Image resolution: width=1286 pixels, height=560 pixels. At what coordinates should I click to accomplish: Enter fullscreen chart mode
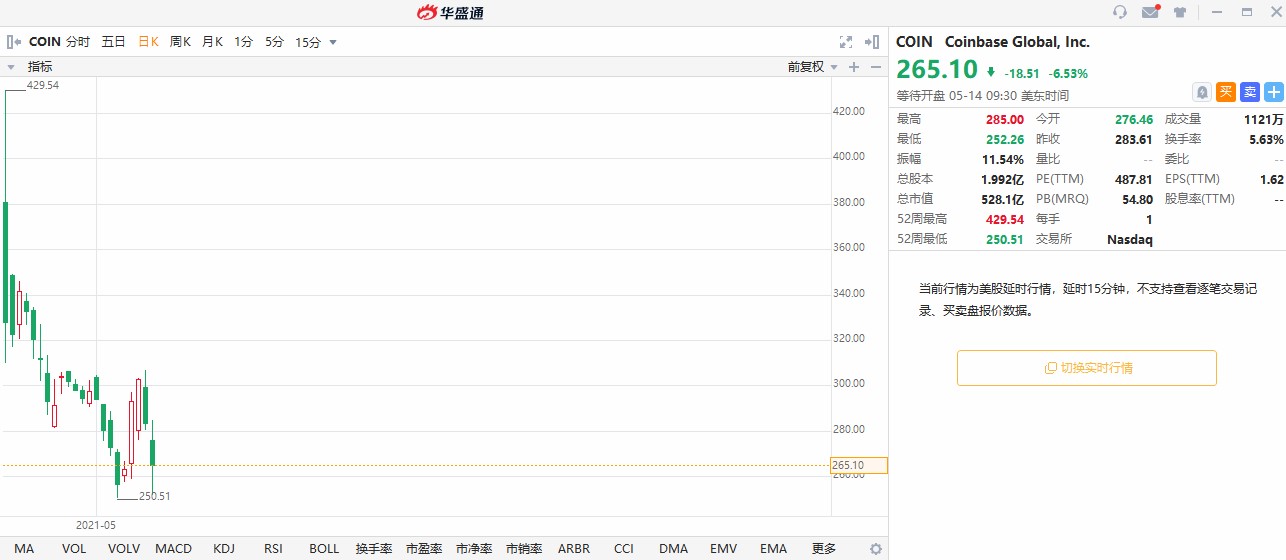[846, 42]
